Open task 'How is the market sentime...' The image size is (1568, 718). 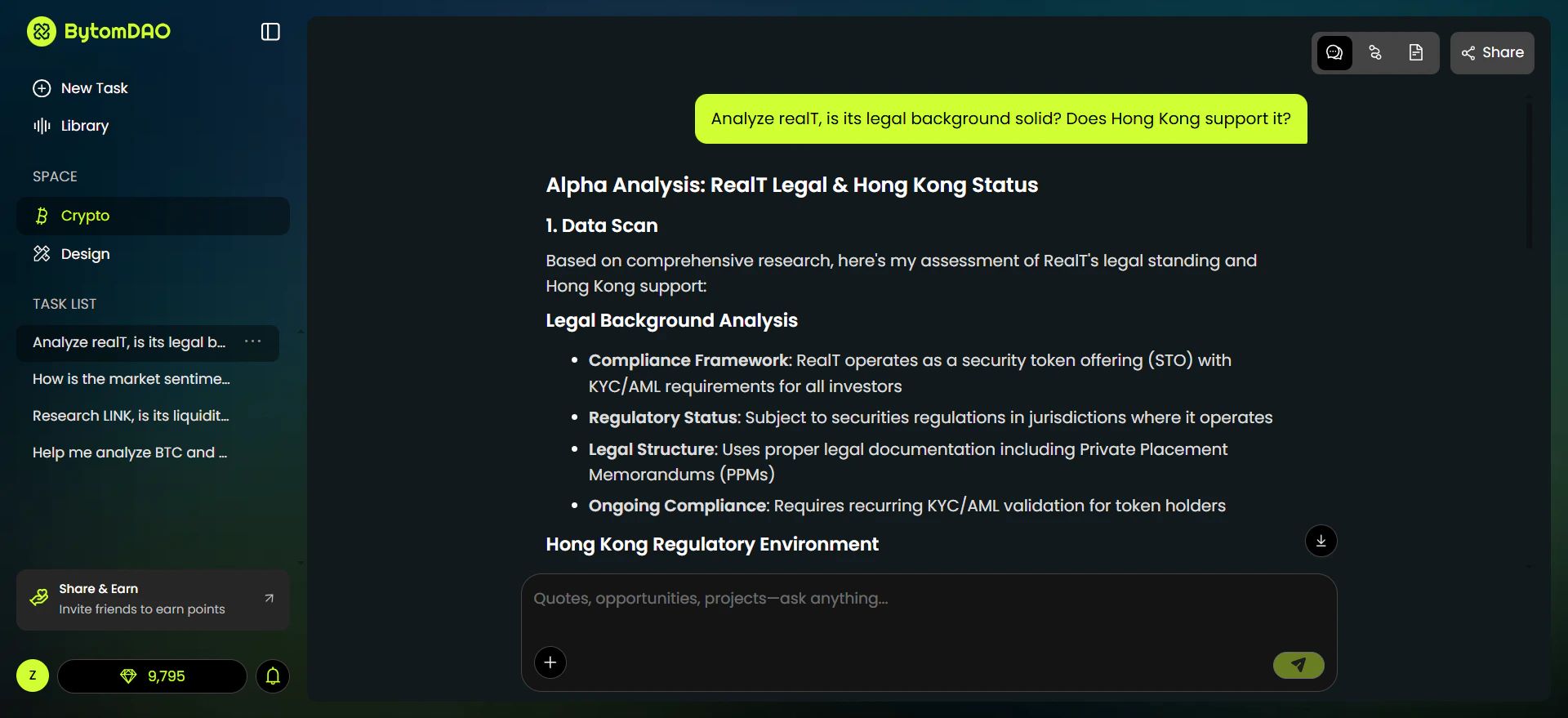(x=131, y=379)
